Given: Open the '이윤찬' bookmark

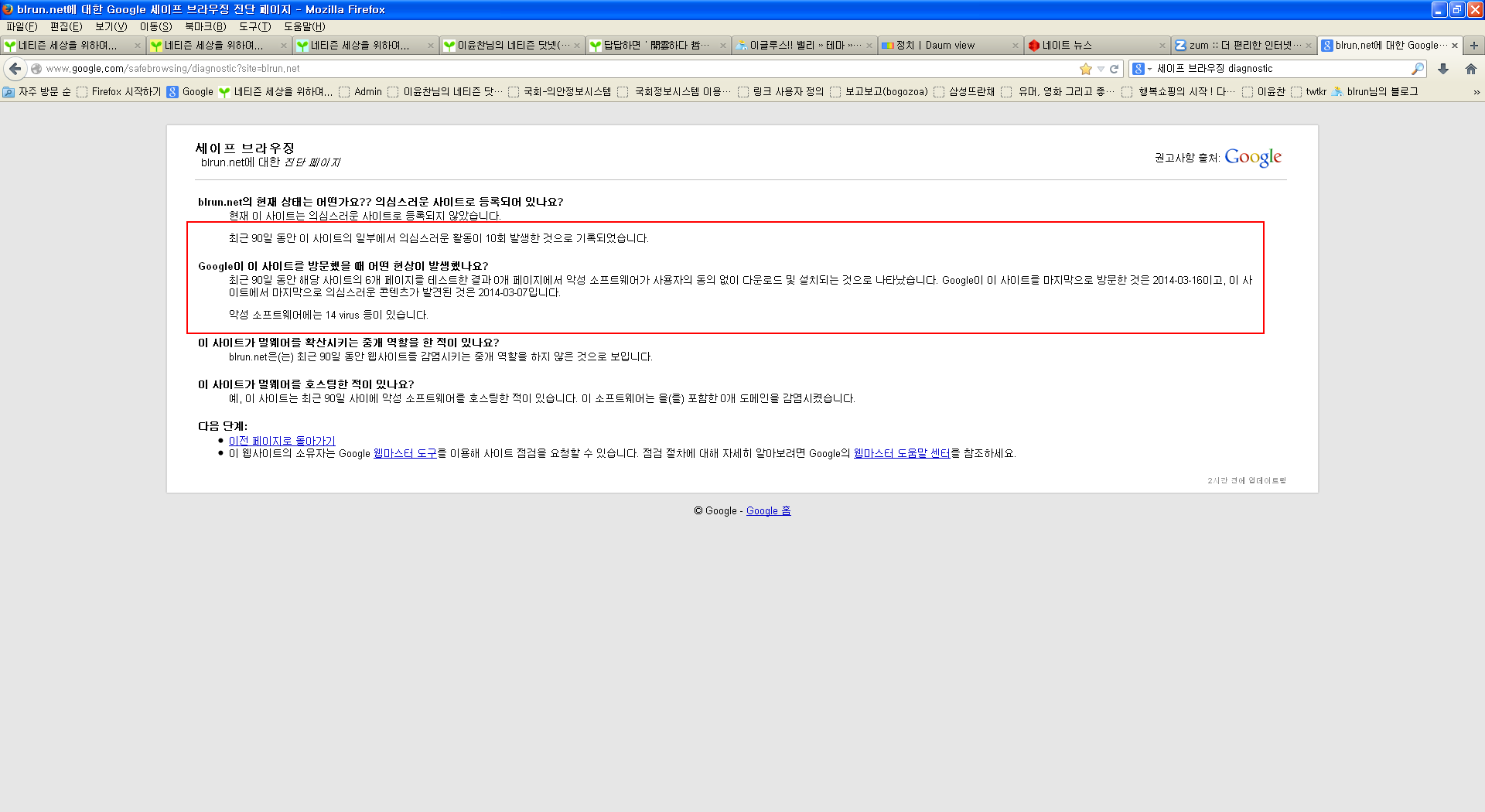Looking at the screenshot, I should coord(1264,92).
